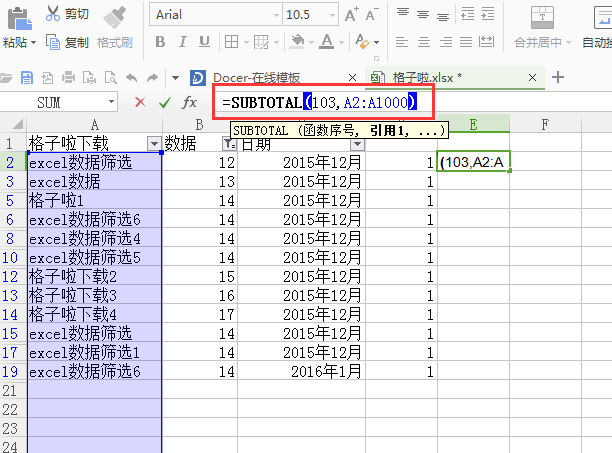Align text to top
Screen dimensions: 612x453
(x=403, y=13)
